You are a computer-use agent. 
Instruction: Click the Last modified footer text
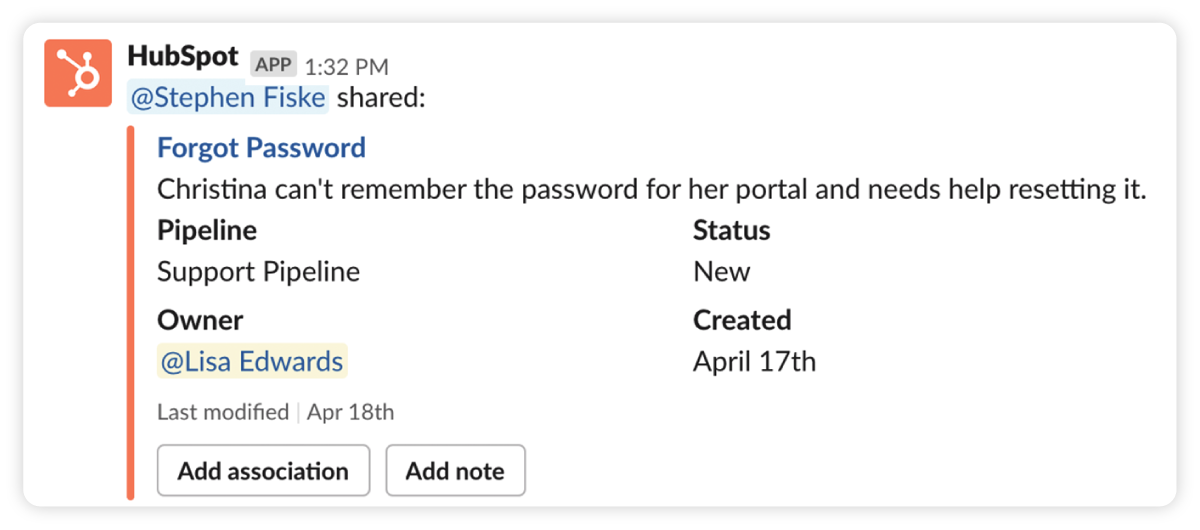tap(222, 412)
